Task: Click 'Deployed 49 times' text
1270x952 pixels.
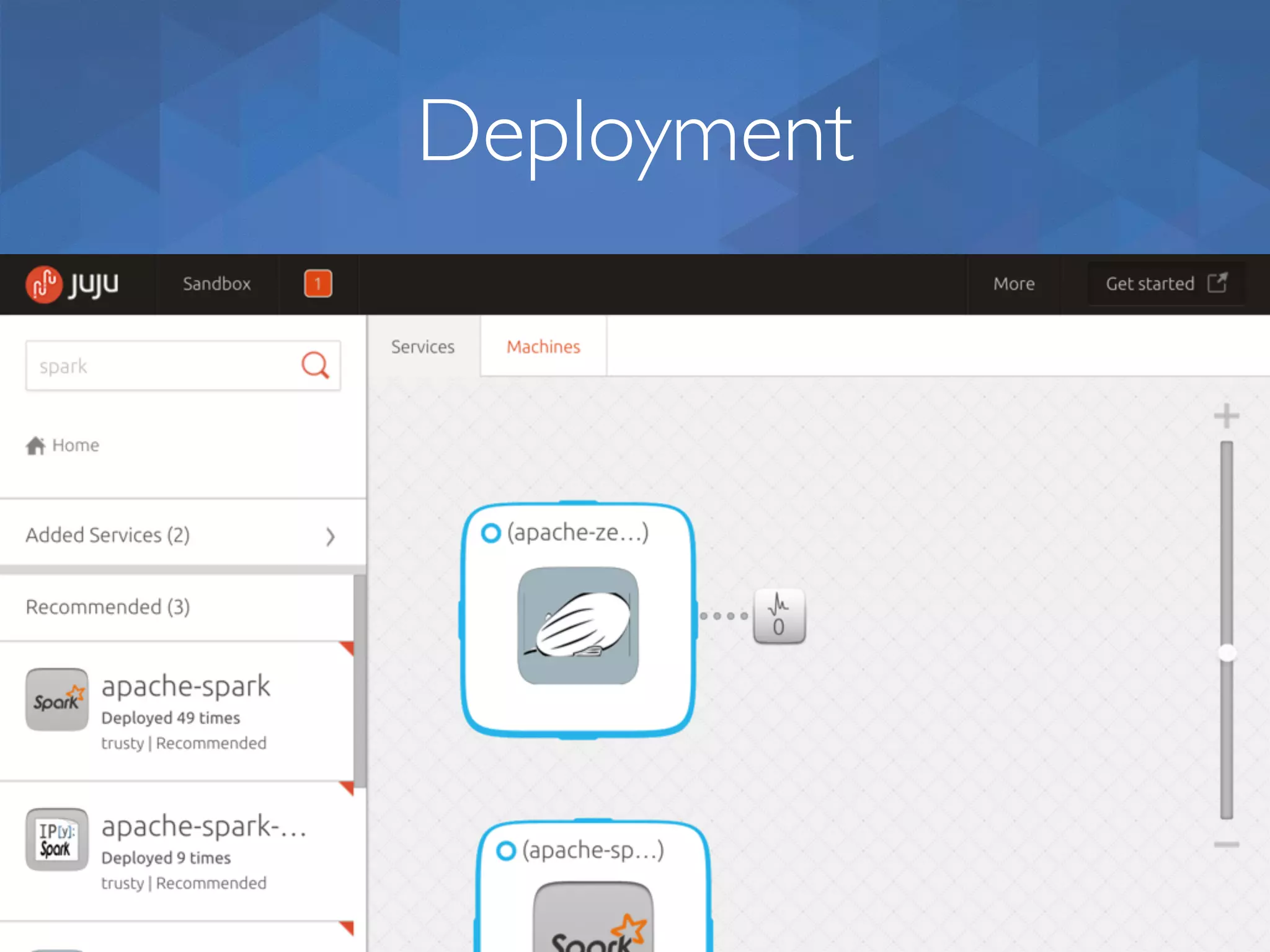Action: (171, 718)
